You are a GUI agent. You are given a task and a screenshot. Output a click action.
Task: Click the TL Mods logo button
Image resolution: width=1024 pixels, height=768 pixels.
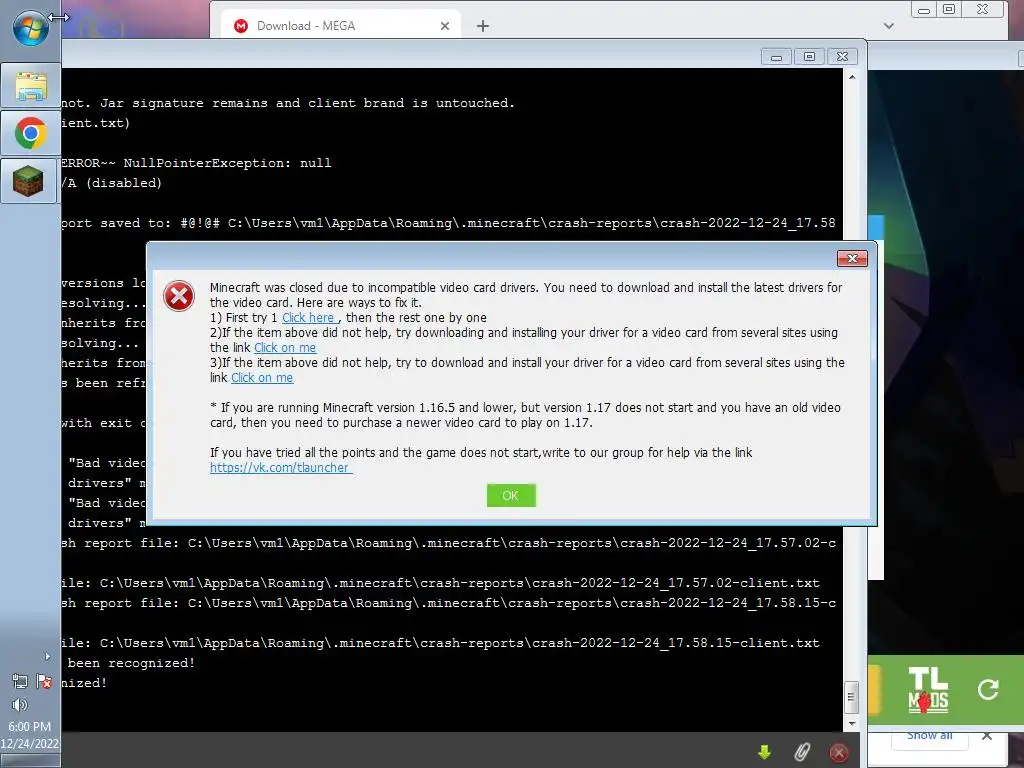tap(928, 690)
